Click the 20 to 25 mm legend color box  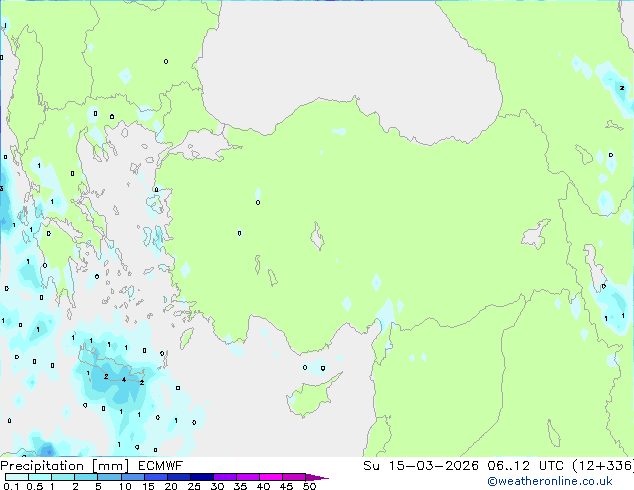pos(178,477)
